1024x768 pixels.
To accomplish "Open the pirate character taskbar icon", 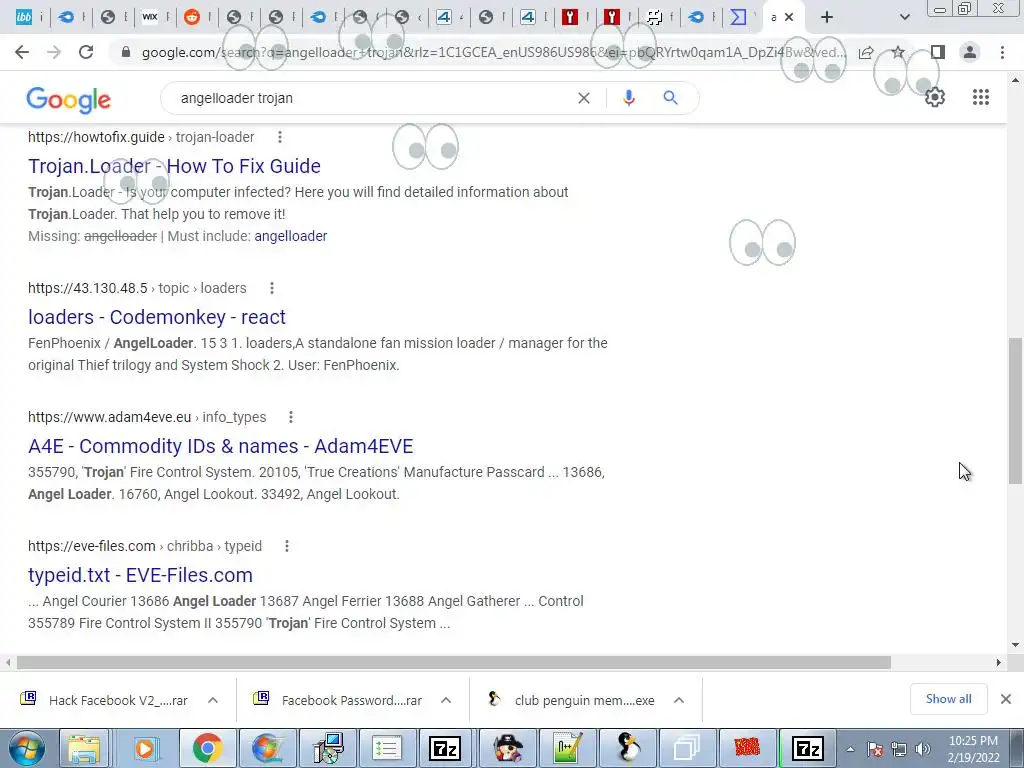I will pos(507,748).
